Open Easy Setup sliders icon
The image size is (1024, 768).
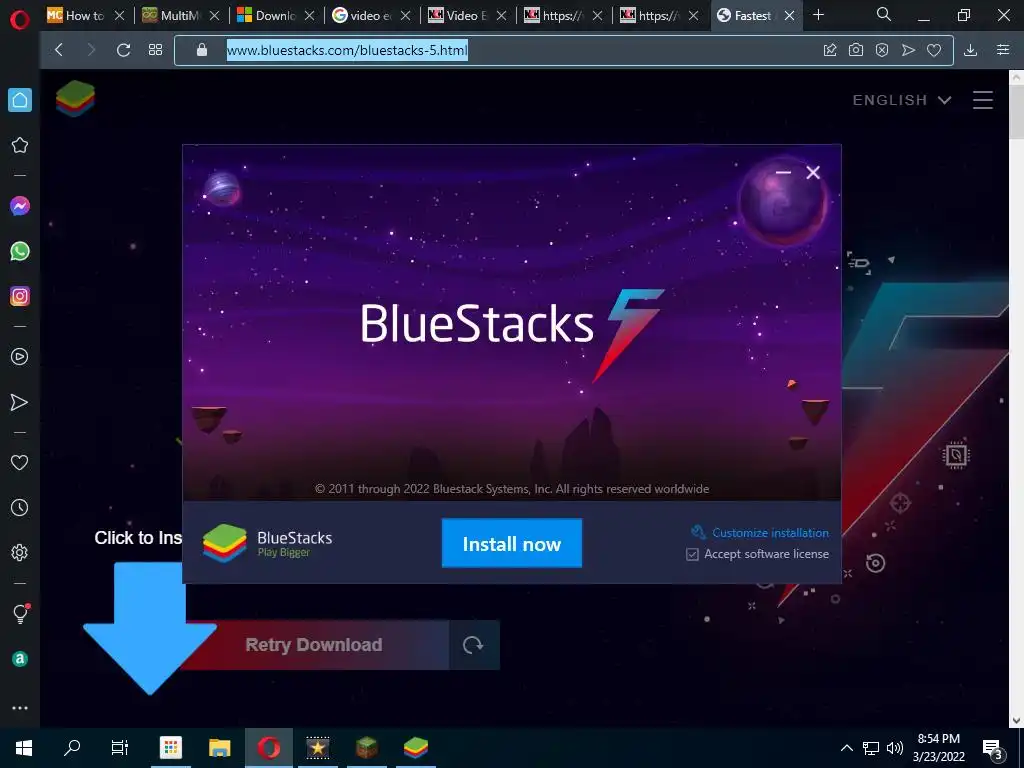click(1003, 50)
